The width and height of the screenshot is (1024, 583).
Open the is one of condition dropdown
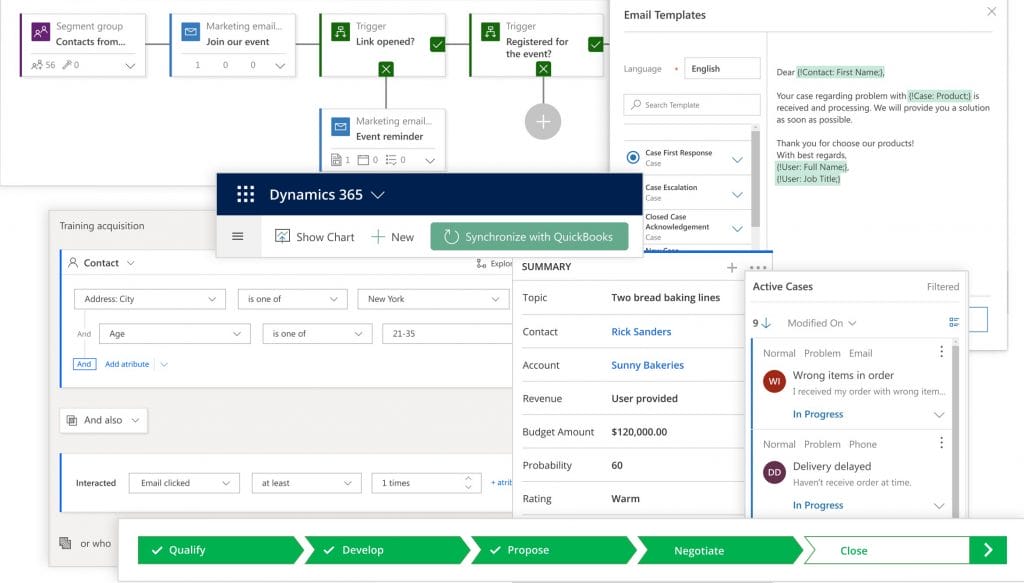click(x=292, y=298)
